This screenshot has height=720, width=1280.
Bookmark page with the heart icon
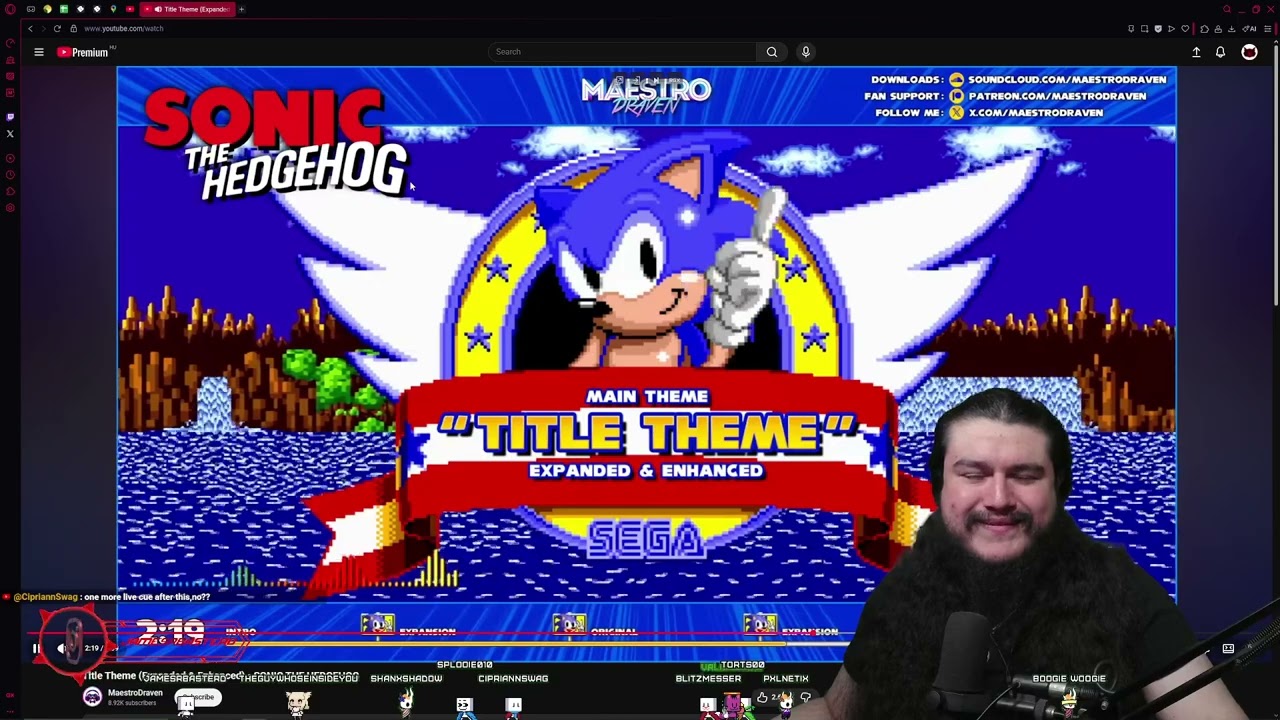click(1185, 28)
